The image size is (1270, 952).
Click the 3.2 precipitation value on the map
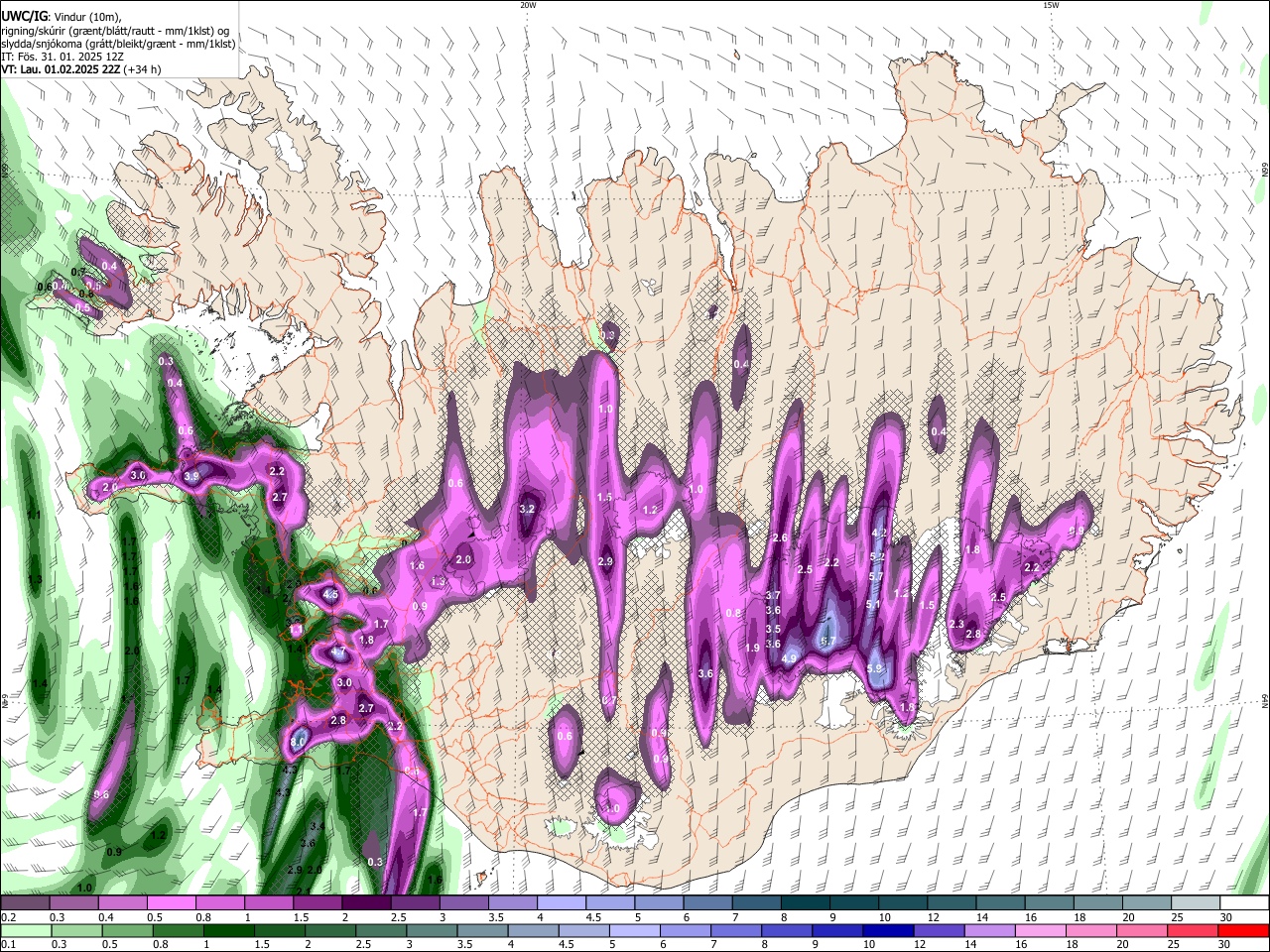point(528,509)
